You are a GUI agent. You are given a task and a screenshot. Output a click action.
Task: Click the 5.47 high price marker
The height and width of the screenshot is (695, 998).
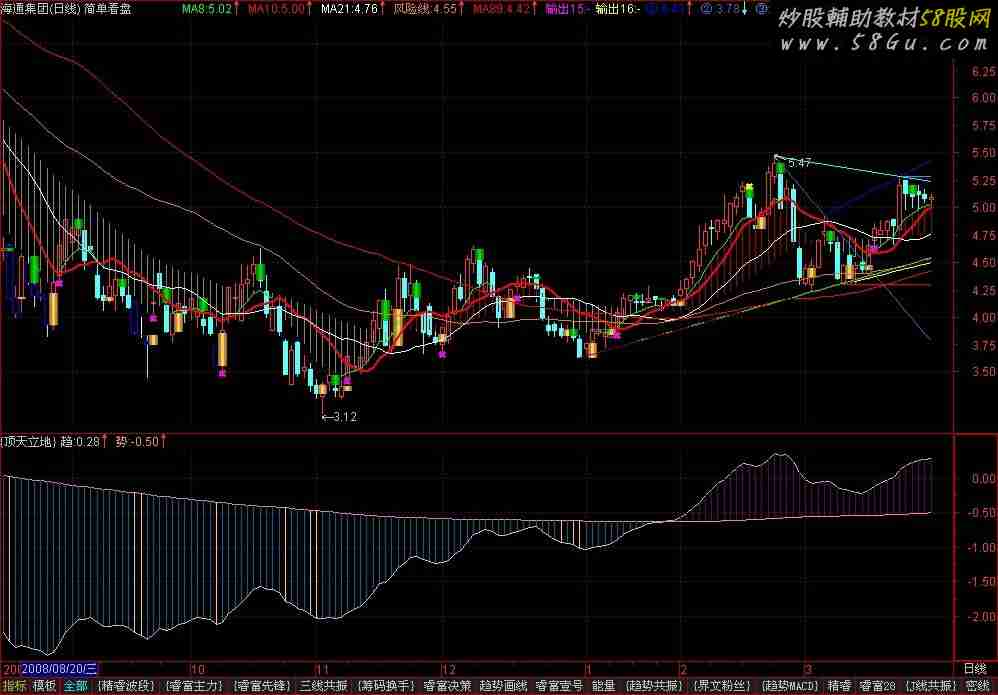pyautogui.click(x=799, y=163)
